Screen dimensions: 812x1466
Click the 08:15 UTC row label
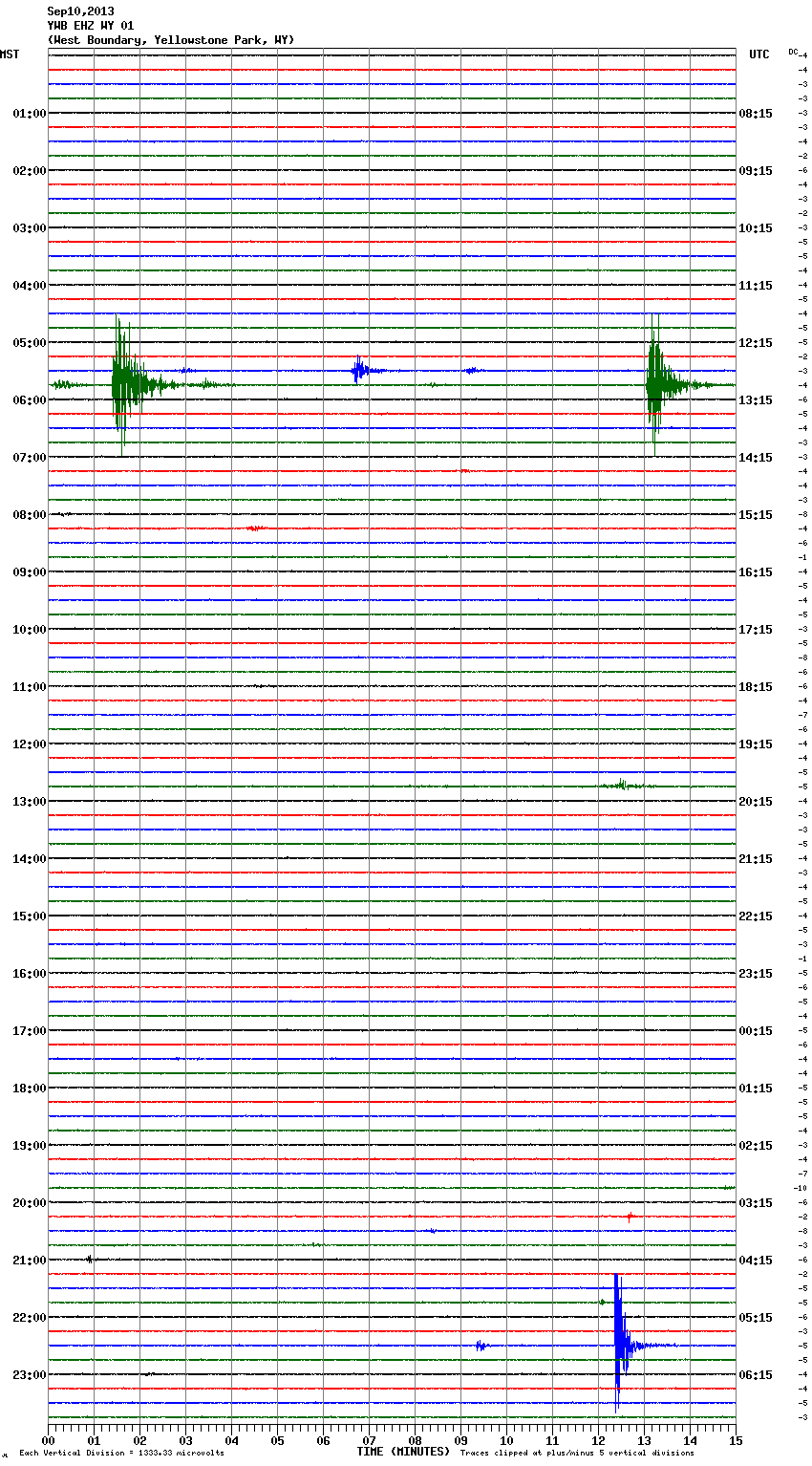pyautogui.click(x=756, y=114)
